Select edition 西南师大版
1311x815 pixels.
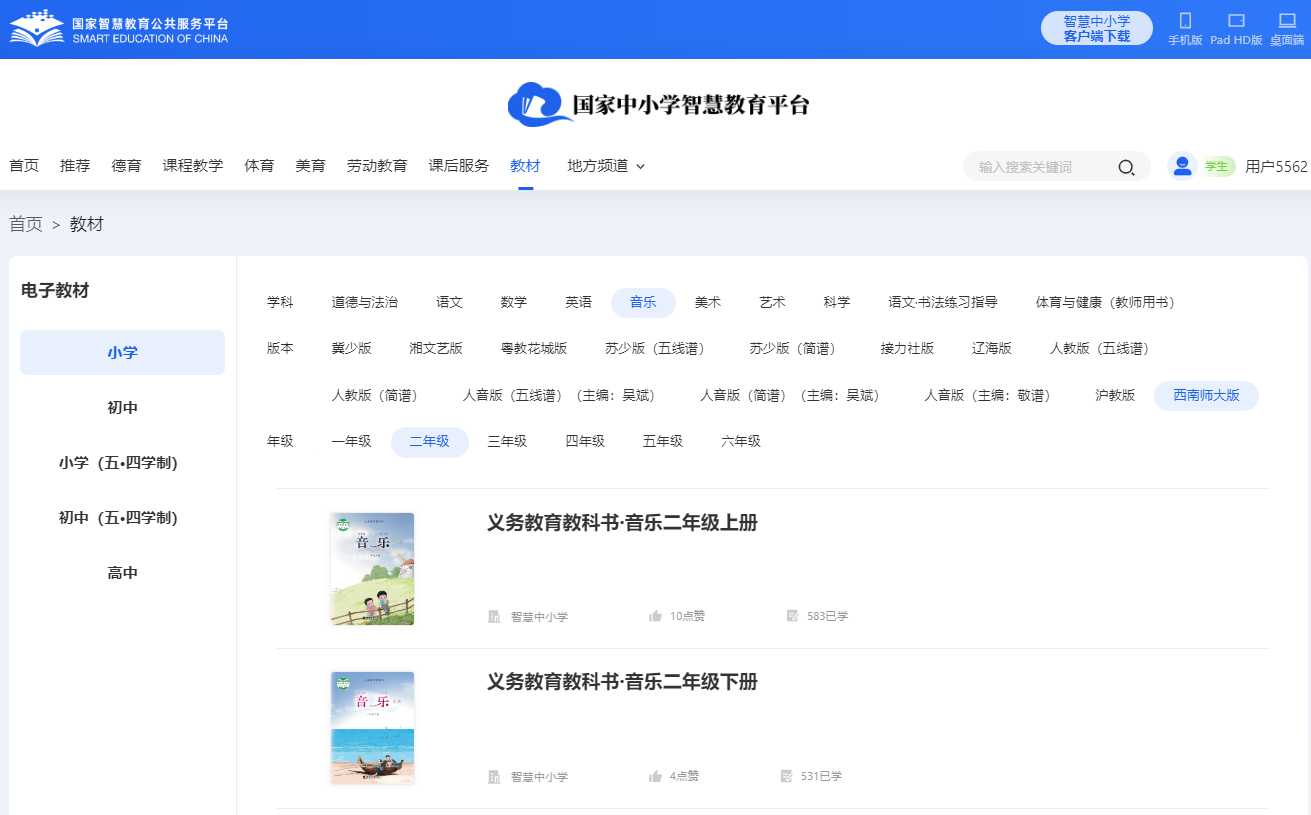(1206, 395)
